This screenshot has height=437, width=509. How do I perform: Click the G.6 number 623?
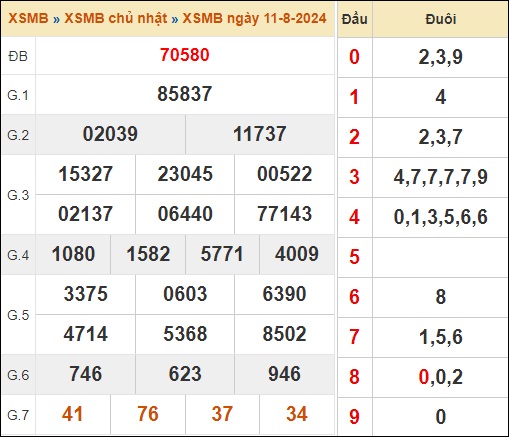click(185, 374)
